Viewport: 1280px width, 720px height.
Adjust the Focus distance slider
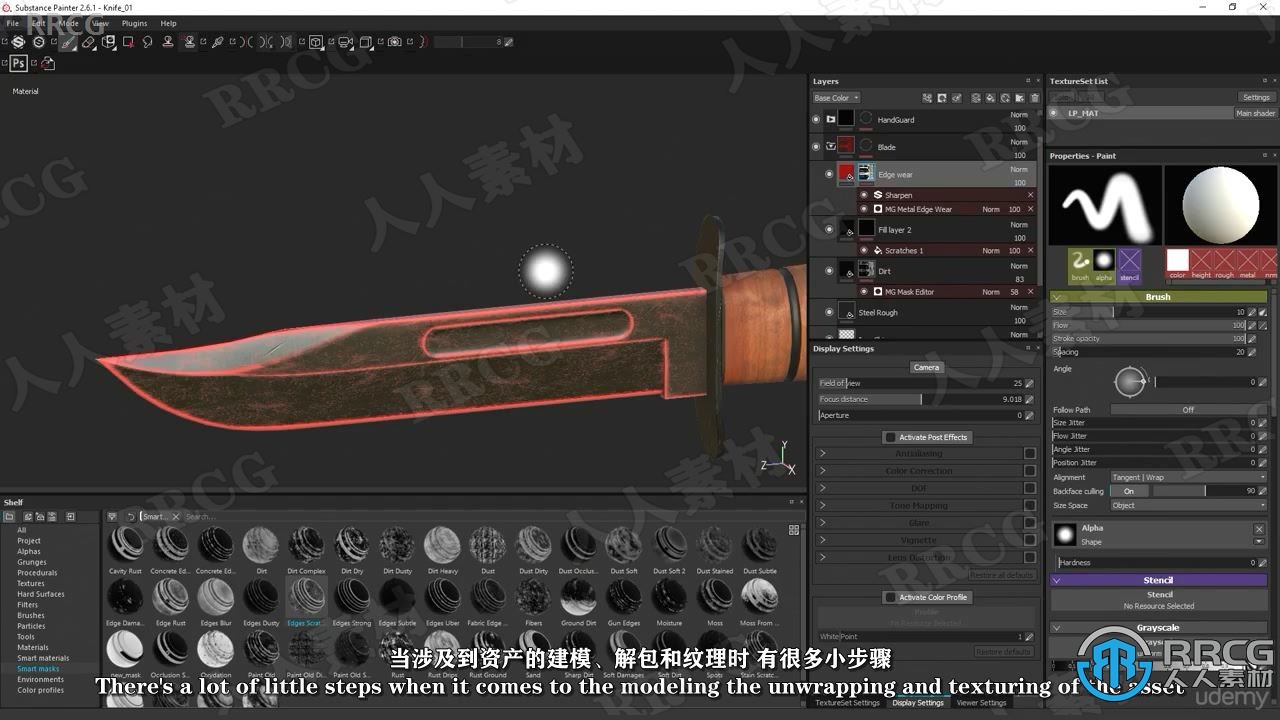pos(920,399)
